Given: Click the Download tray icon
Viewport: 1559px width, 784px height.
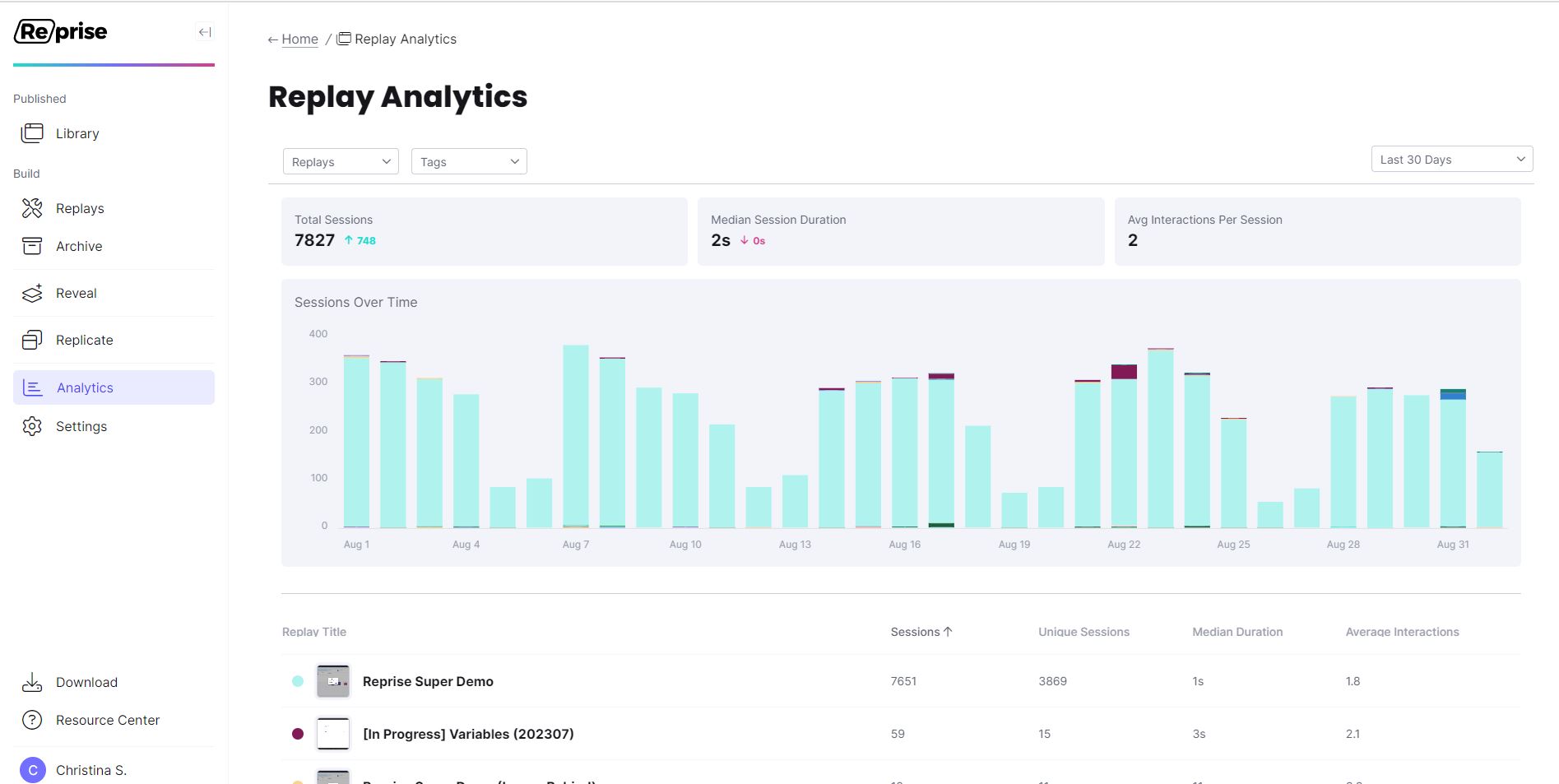Looking at the screenshot, I should point(32,682).
